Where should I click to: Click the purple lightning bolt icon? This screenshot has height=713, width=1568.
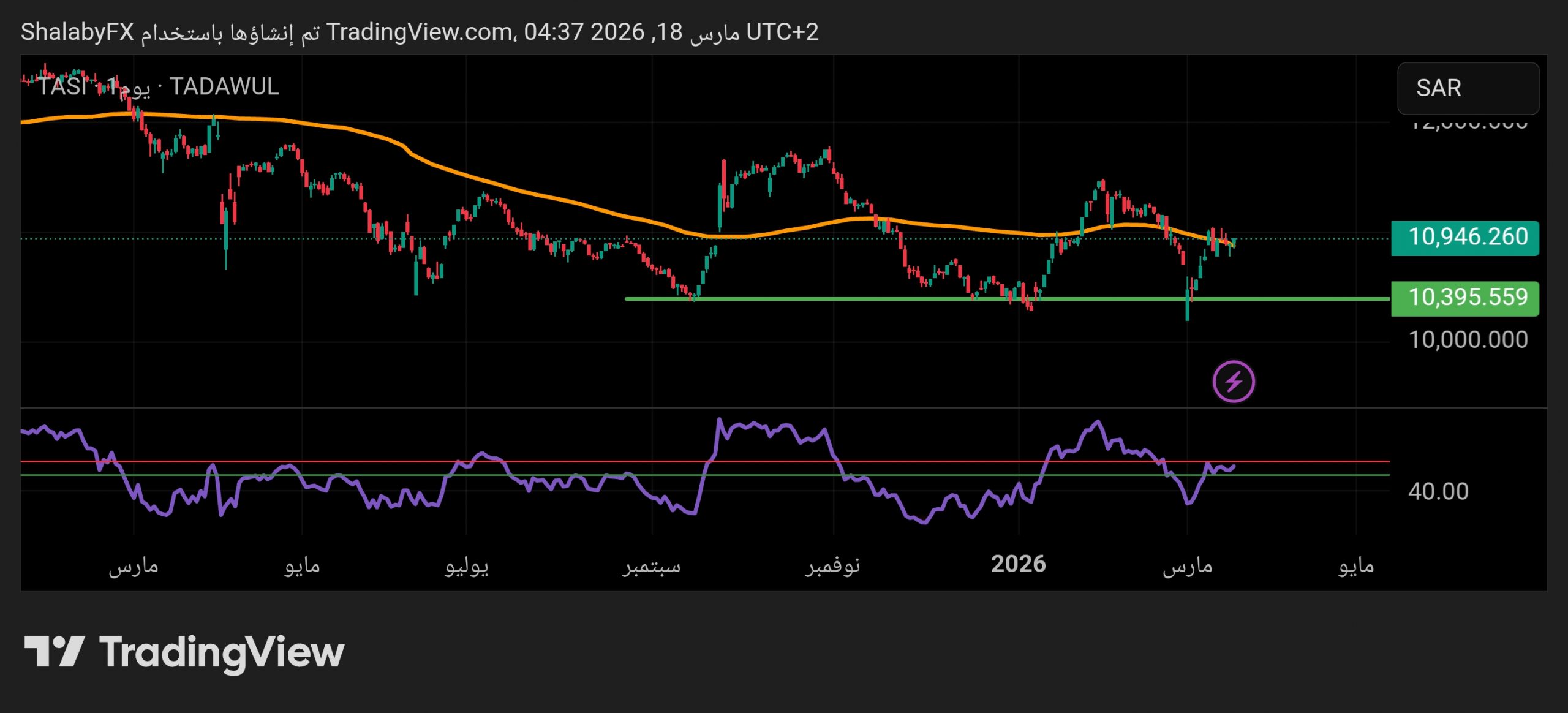tap(1233, 382)
